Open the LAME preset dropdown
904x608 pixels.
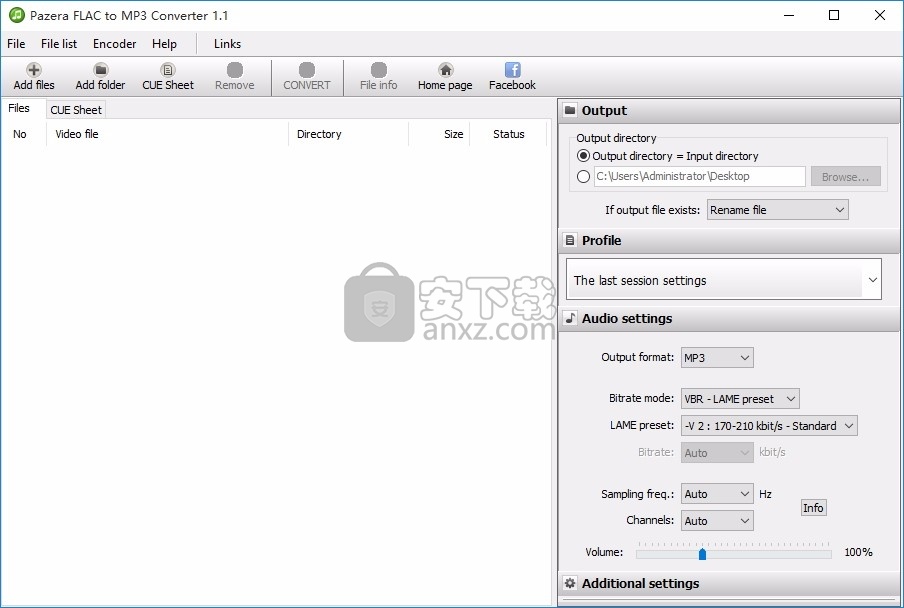tap(769, 425)
